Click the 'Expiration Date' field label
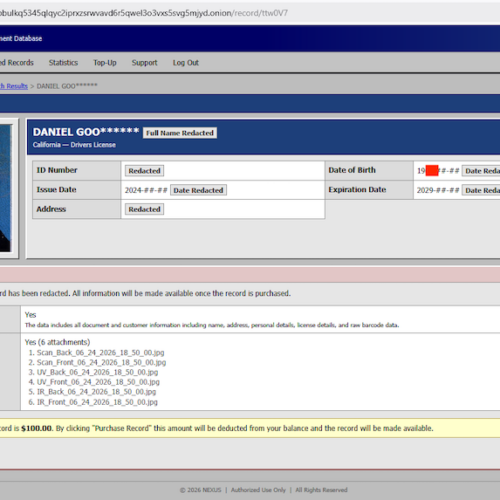Image resolution: width=500 pixels, height=500 pixels. click(357, 189)
